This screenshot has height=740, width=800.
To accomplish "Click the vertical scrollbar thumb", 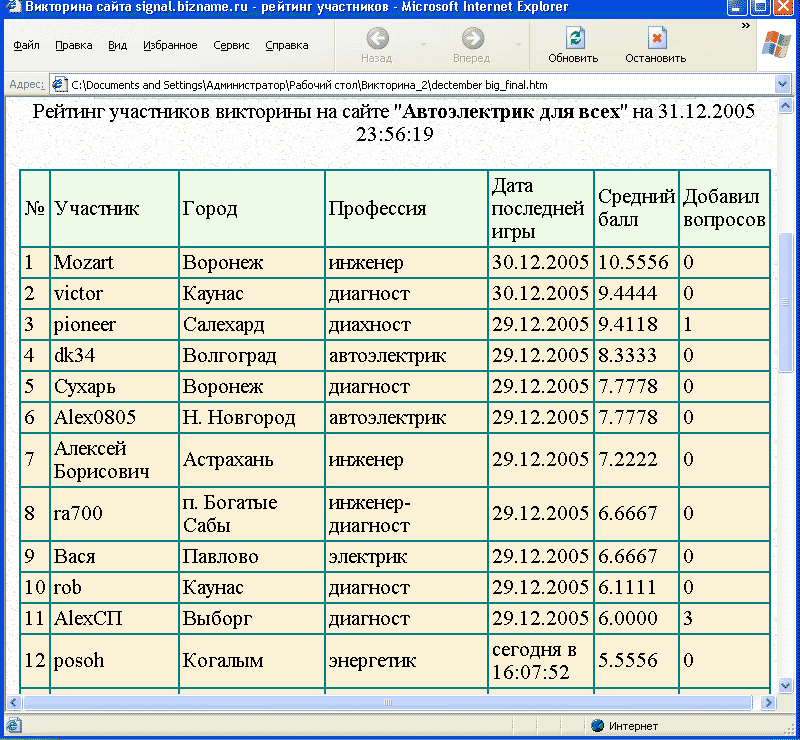I will click(785, 303).
